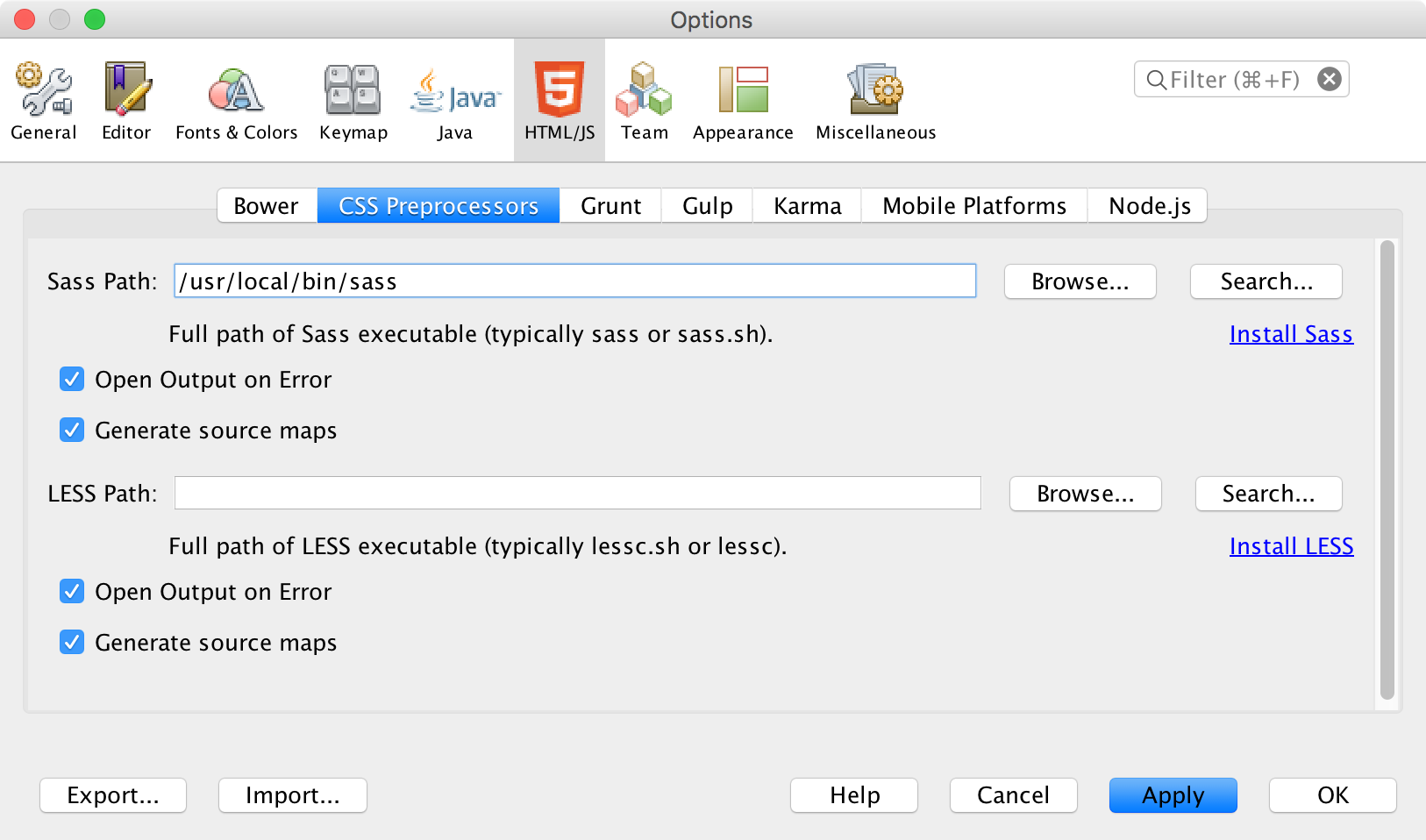The image size is (1426, 840).
Task: Toggle LESS Generate source maps checkbox
Action: click(x=72, y=642)
